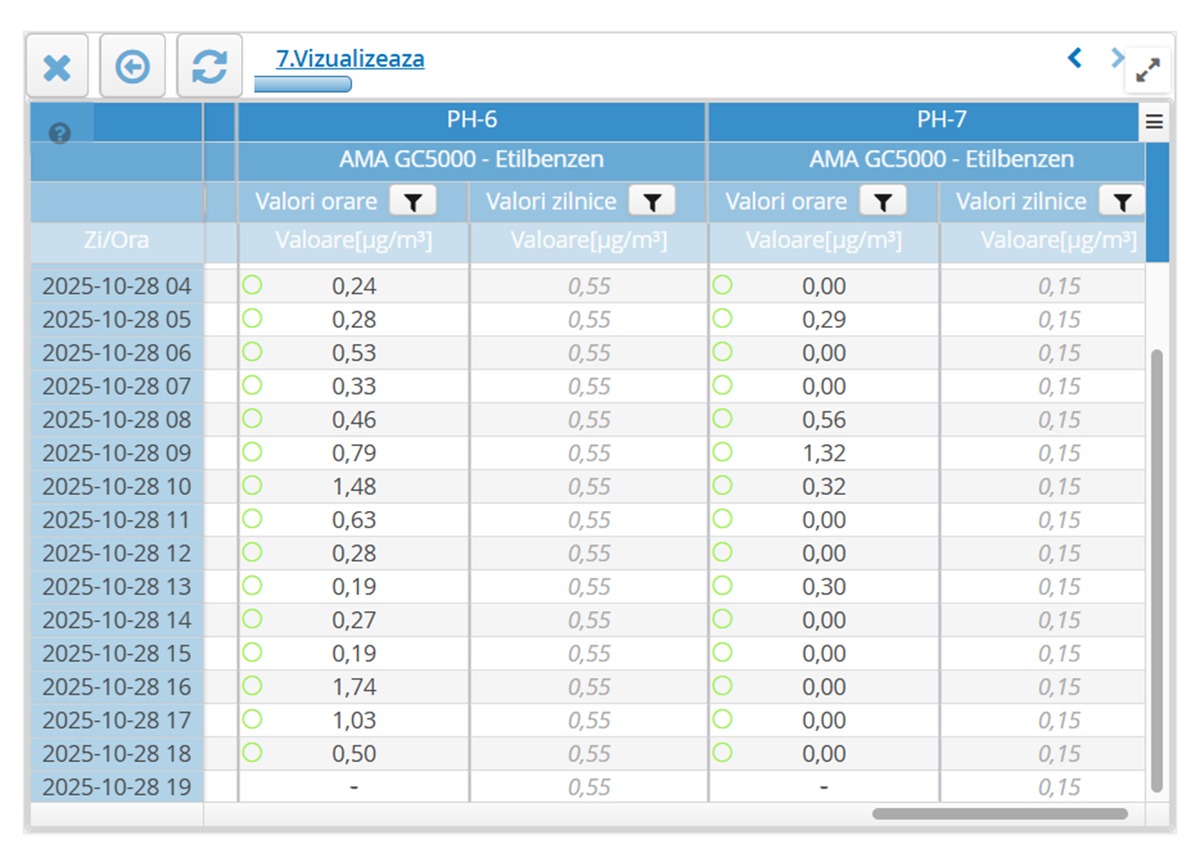Click the help question mark icon

(60, 133)
